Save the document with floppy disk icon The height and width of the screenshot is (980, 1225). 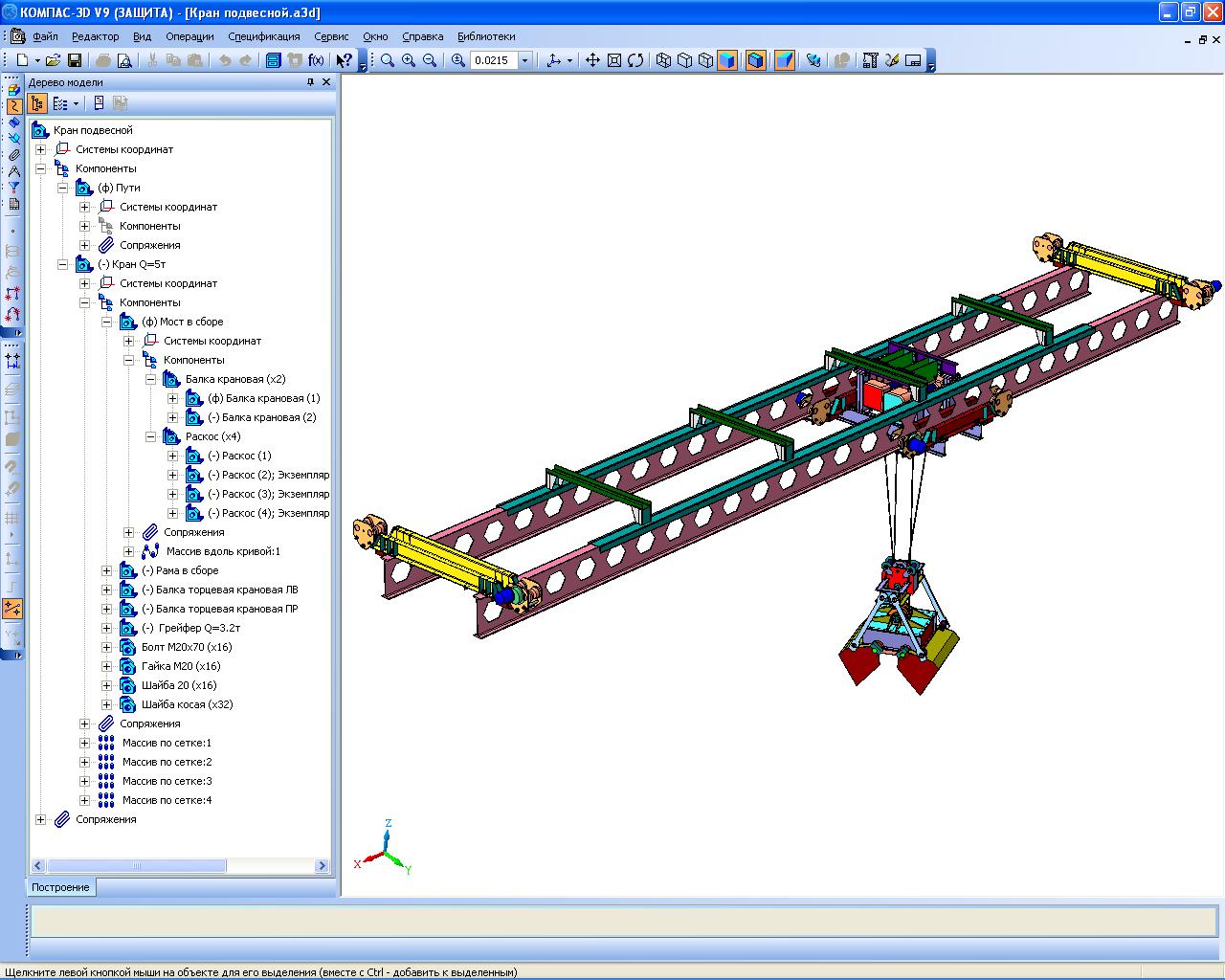(x=75, y=60)
